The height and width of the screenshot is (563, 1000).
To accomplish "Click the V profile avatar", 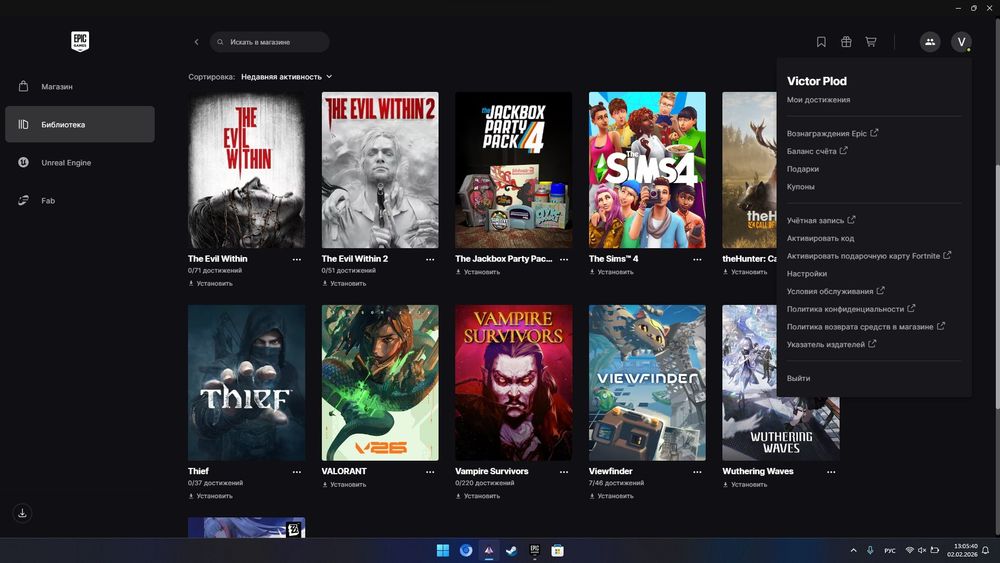I will 961,42.
